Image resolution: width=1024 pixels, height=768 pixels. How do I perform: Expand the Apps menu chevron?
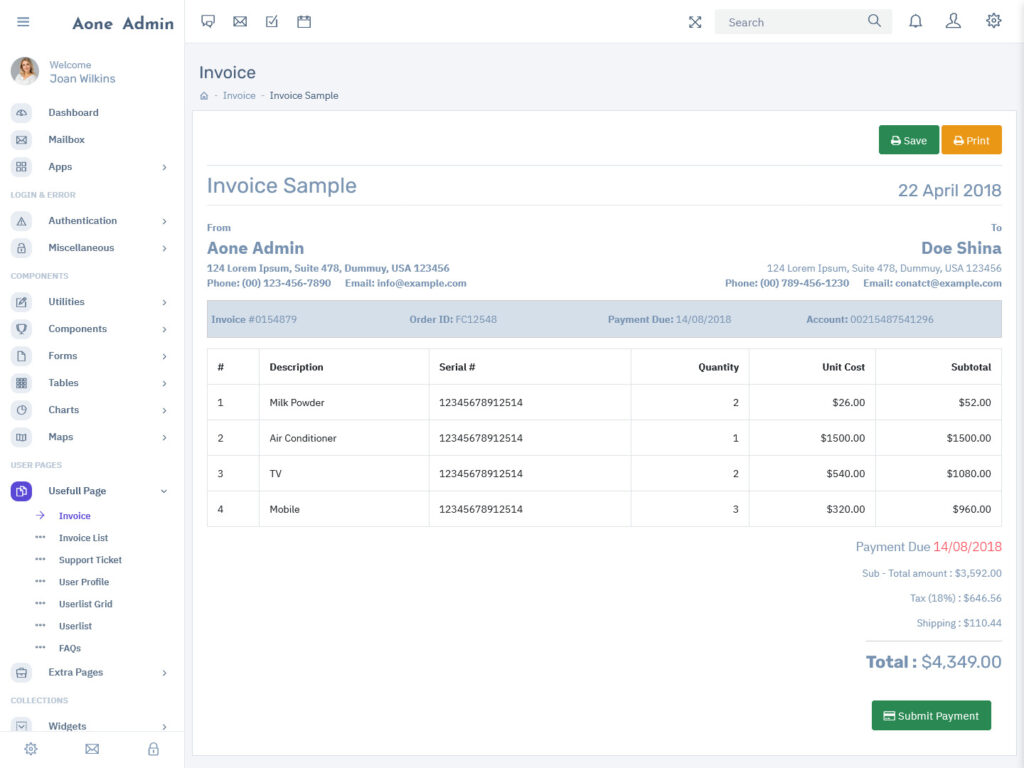(164, 167)
